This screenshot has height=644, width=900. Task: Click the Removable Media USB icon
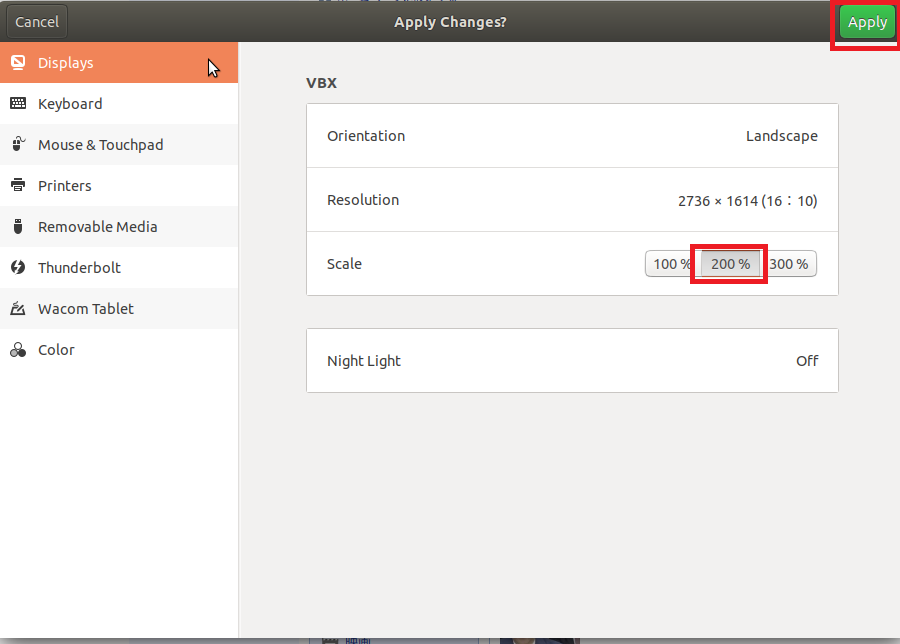[x=17, y=227]
